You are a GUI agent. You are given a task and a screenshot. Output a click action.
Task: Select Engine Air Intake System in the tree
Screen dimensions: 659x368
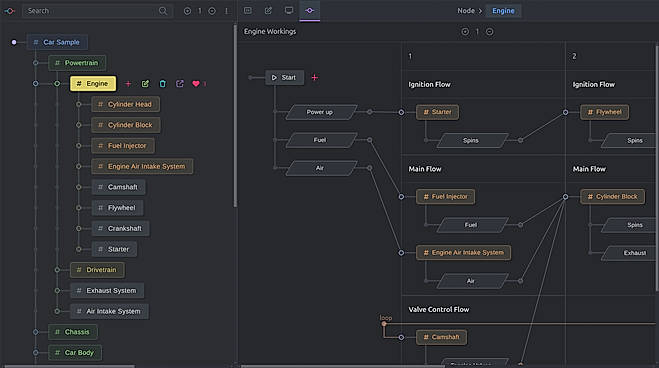click(142, 166)
